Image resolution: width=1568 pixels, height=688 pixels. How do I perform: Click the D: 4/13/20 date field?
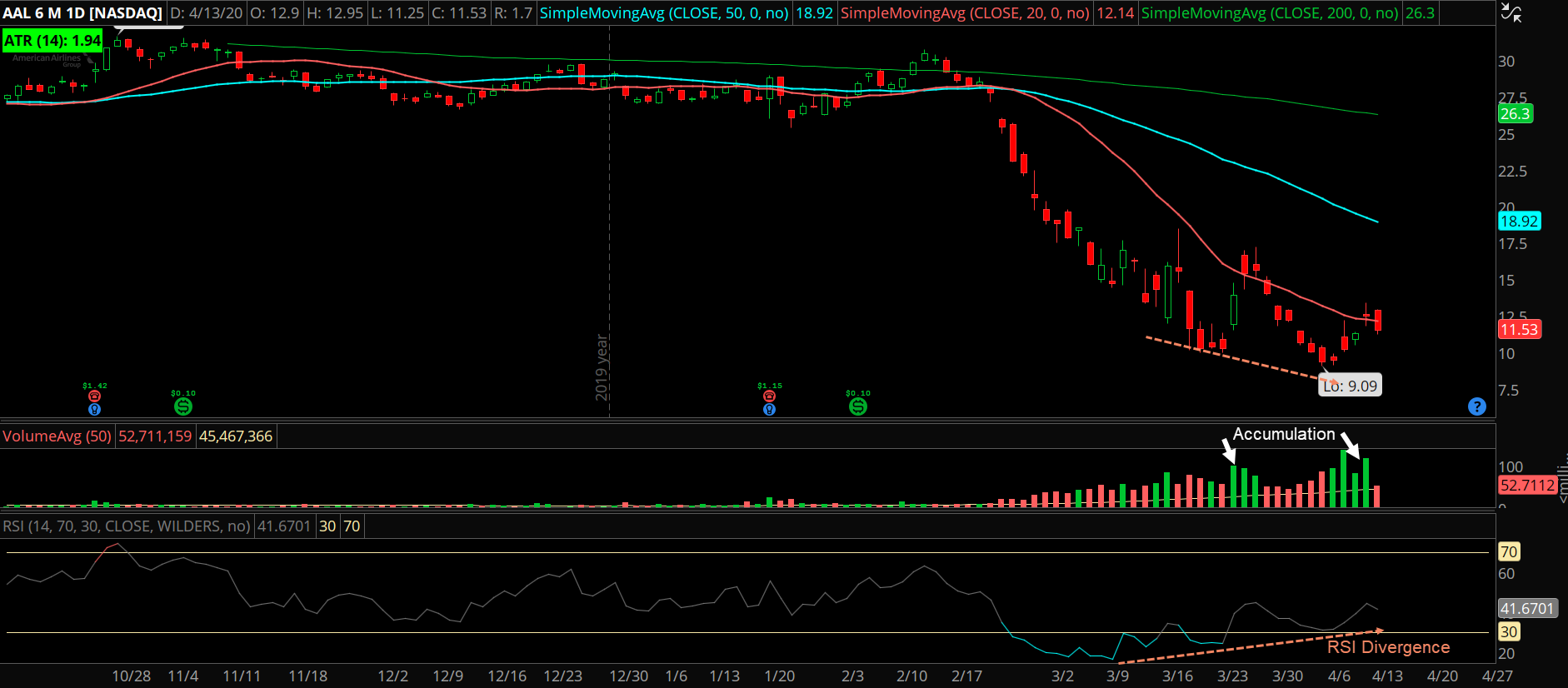pos(206,13)
